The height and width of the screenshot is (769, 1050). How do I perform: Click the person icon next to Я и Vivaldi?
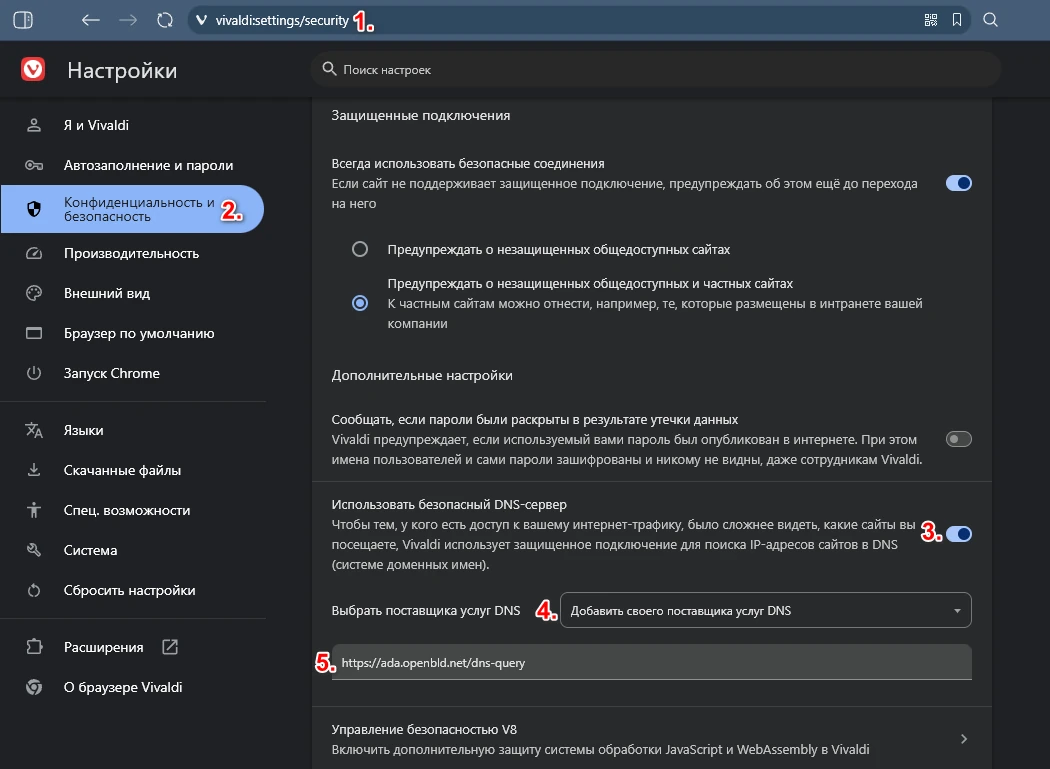coord(33,125)
